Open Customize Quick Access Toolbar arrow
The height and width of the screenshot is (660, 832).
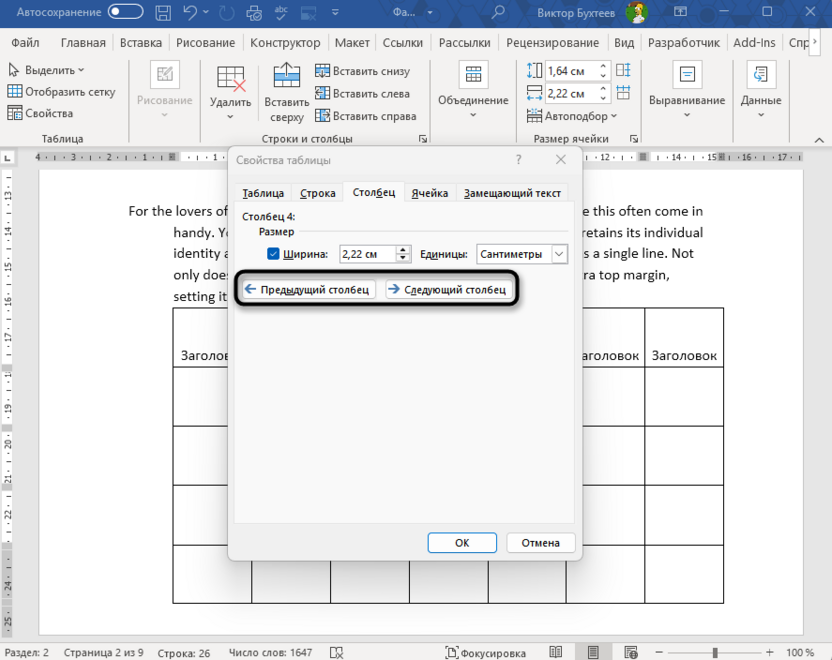(335, 12)
